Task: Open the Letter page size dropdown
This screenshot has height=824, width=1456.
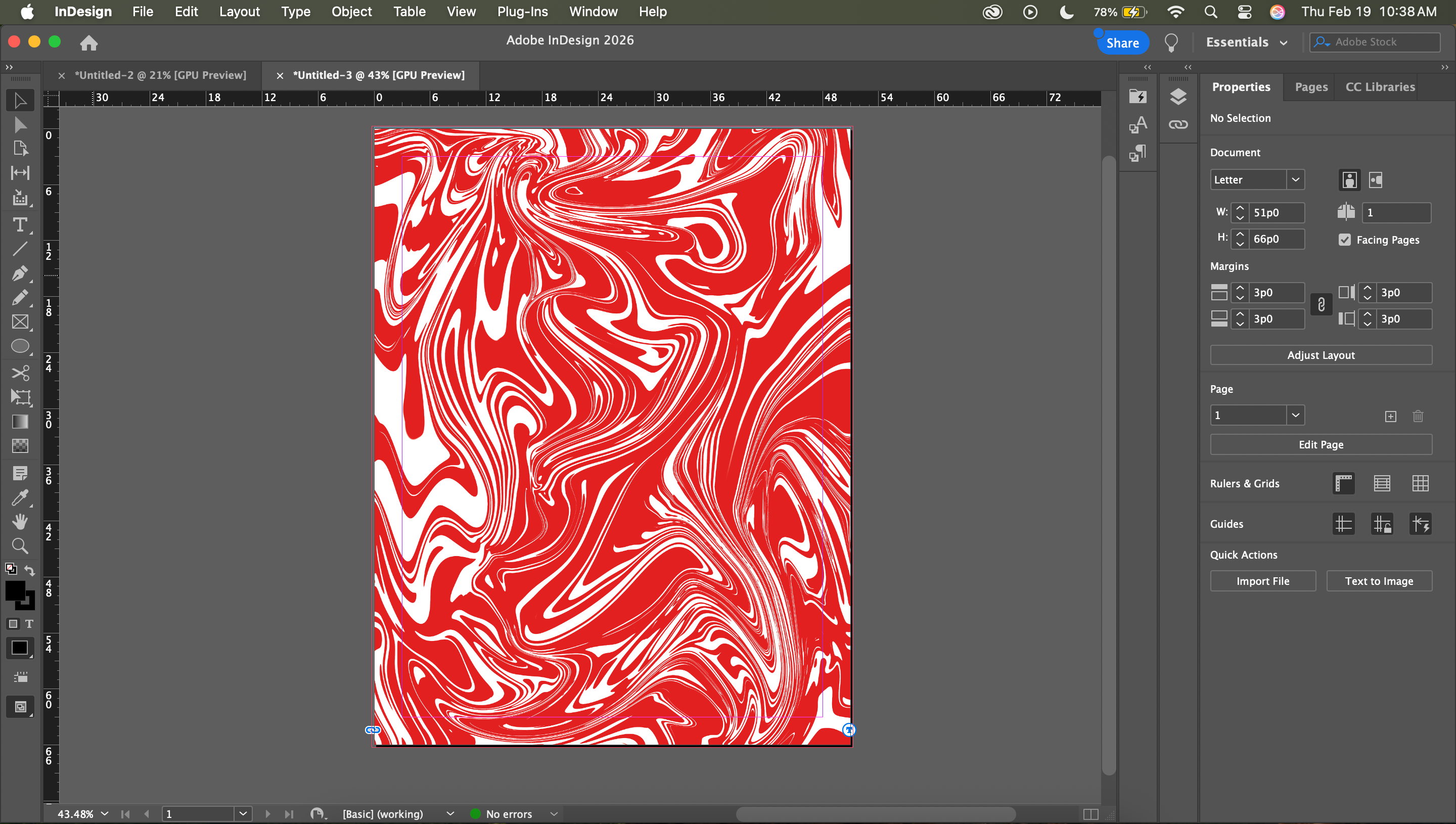Action: [x=1295, y=179]
